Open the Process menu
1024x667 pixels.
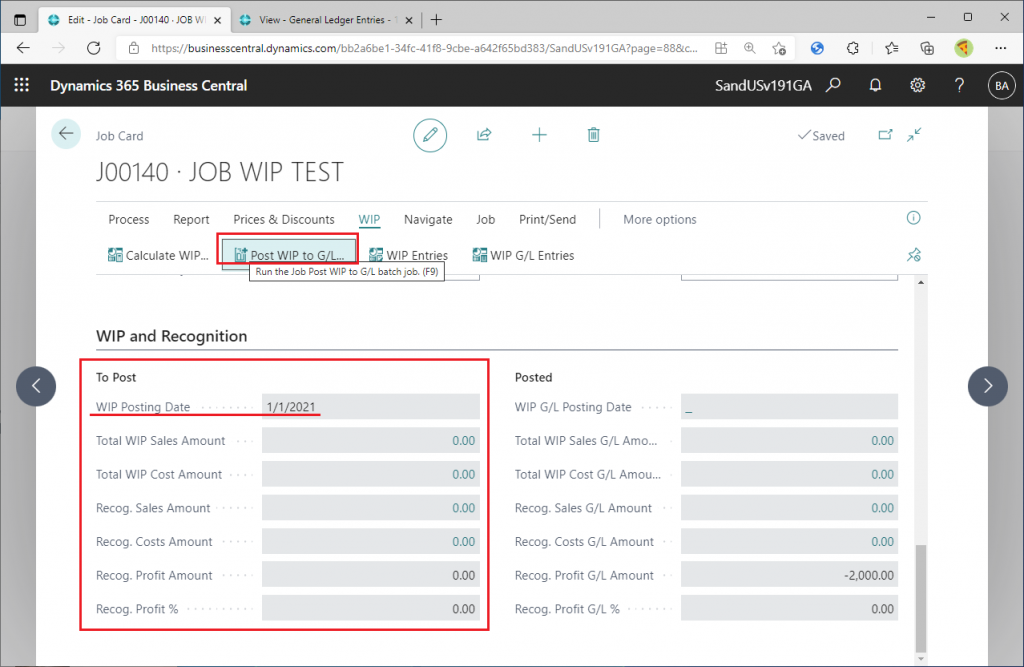[x=129, y=220]
